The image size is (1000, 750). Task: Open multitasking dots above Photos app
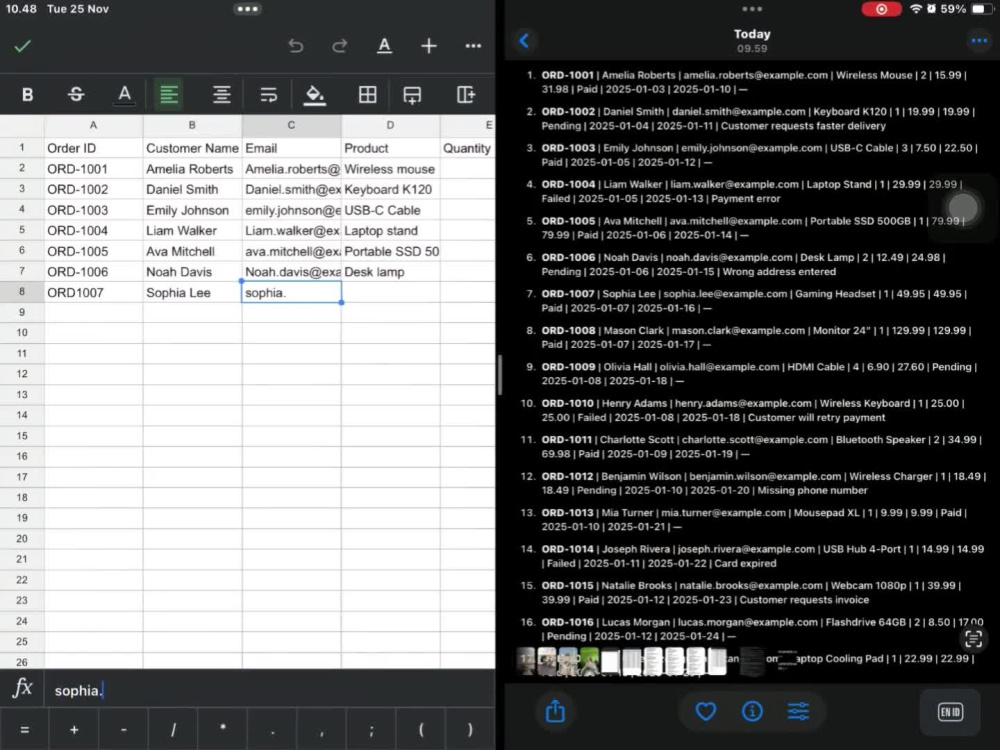coord(752,9)
